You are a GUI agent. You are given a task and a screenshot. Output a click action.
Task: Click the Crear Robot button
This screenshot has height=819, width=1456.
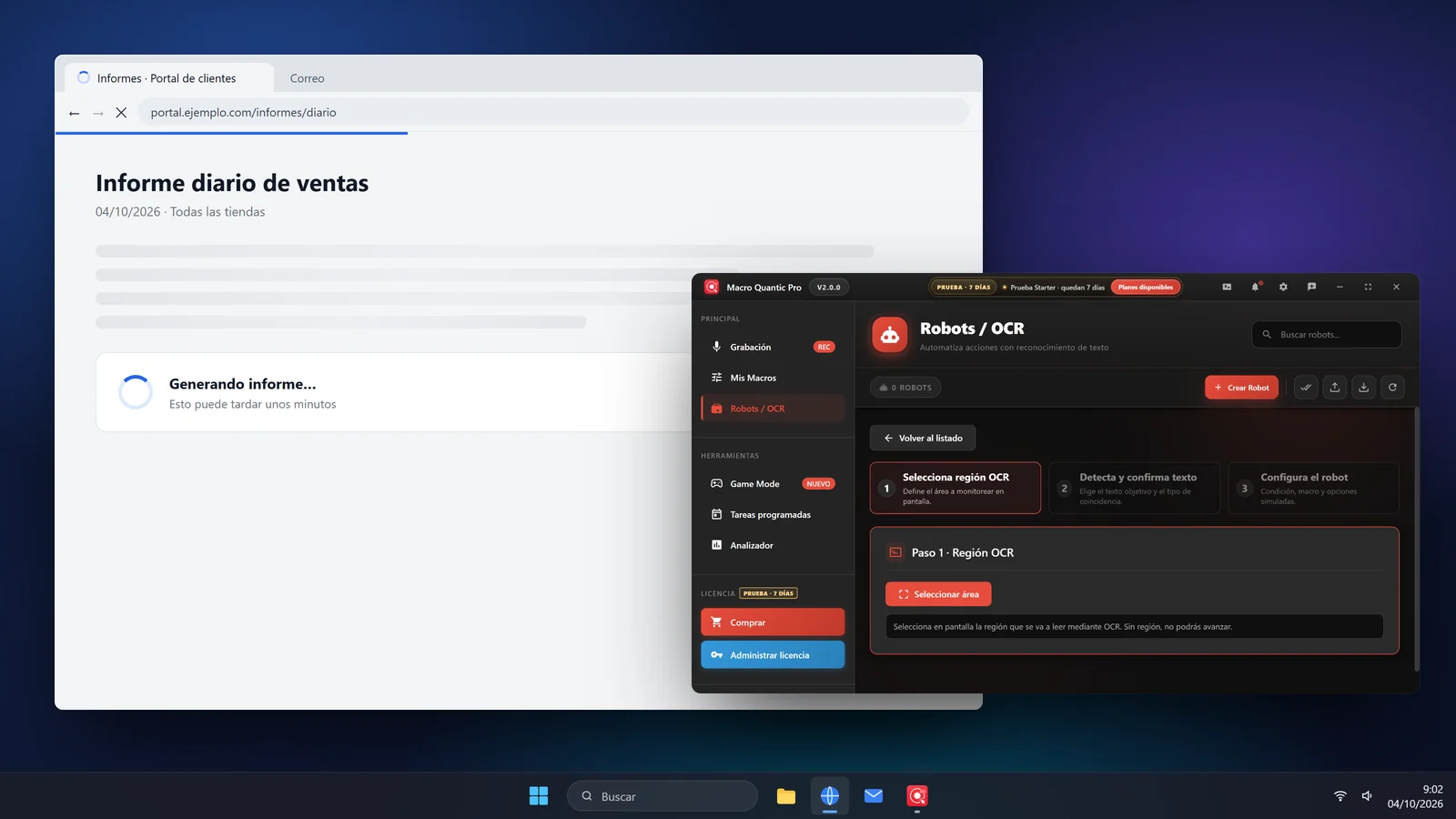coord(1241,388)
